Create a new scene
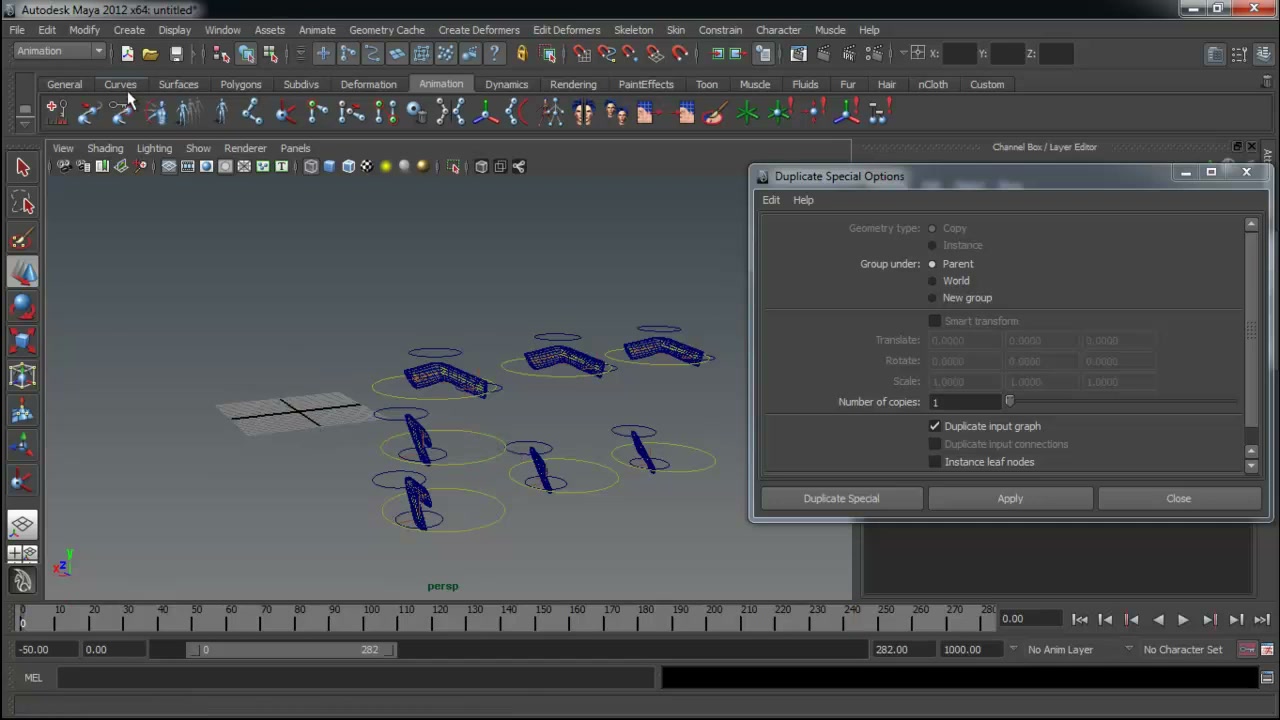 point(127,54)
